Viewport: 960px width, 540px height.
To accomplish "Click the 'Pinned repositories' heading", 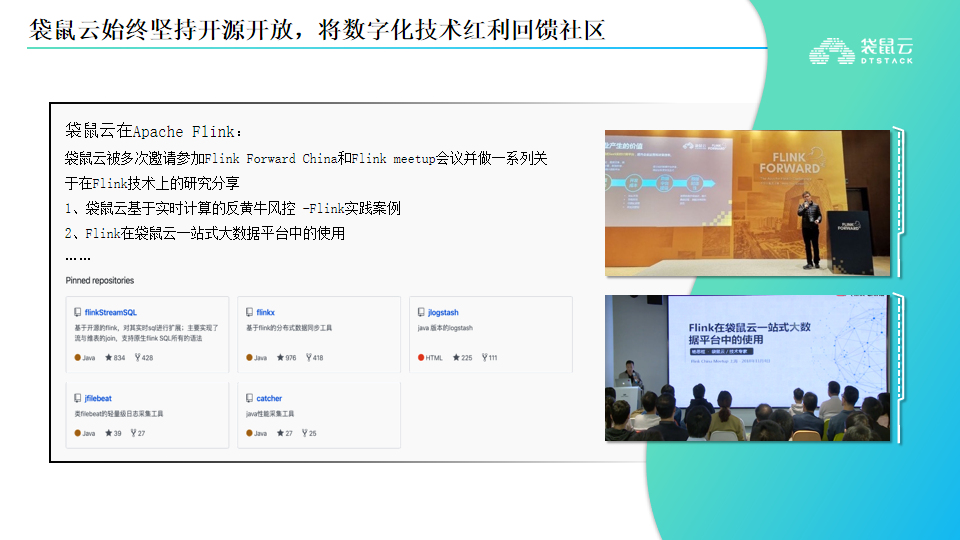I will tap(100, 280).
